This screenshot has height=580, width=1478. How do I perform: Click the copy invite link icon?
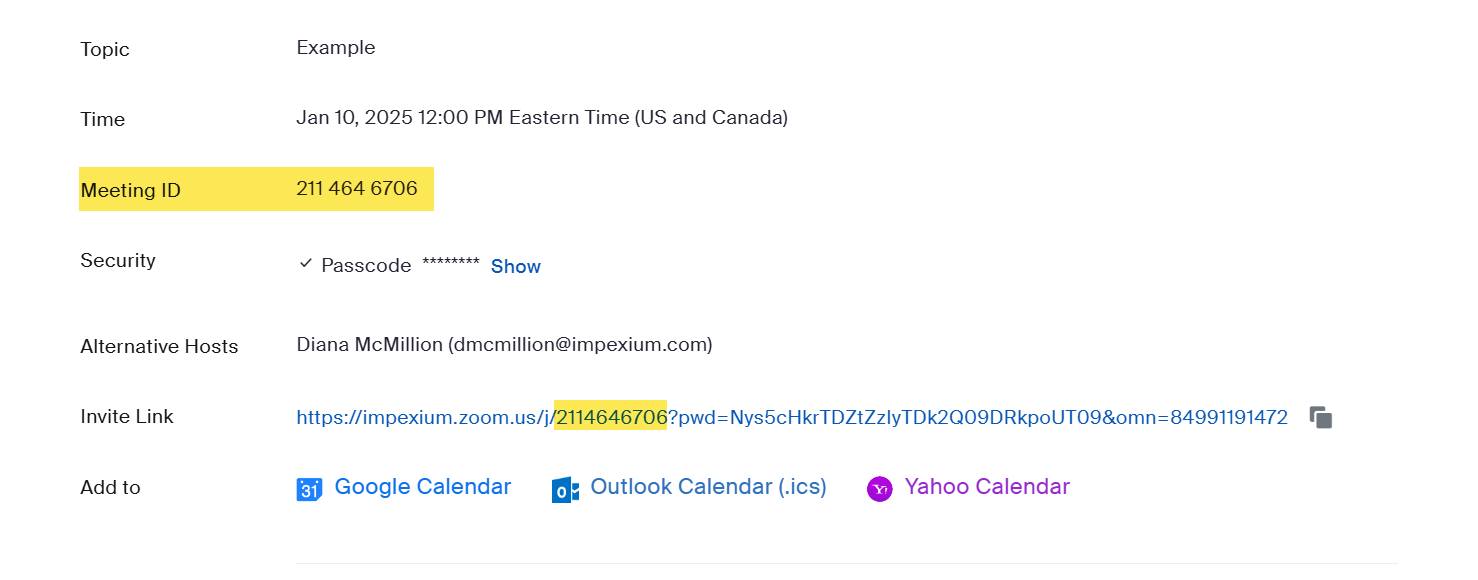tap(1321, 418)
